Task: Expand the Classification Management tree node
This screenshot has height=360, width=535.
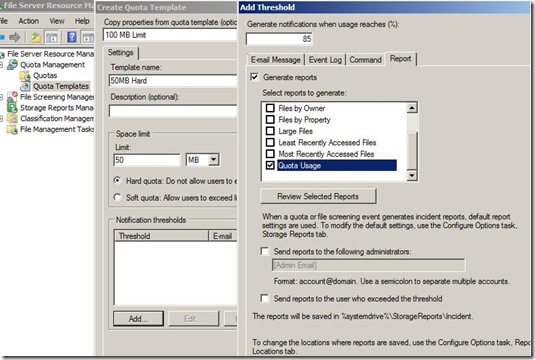Action: coord(1,118)
